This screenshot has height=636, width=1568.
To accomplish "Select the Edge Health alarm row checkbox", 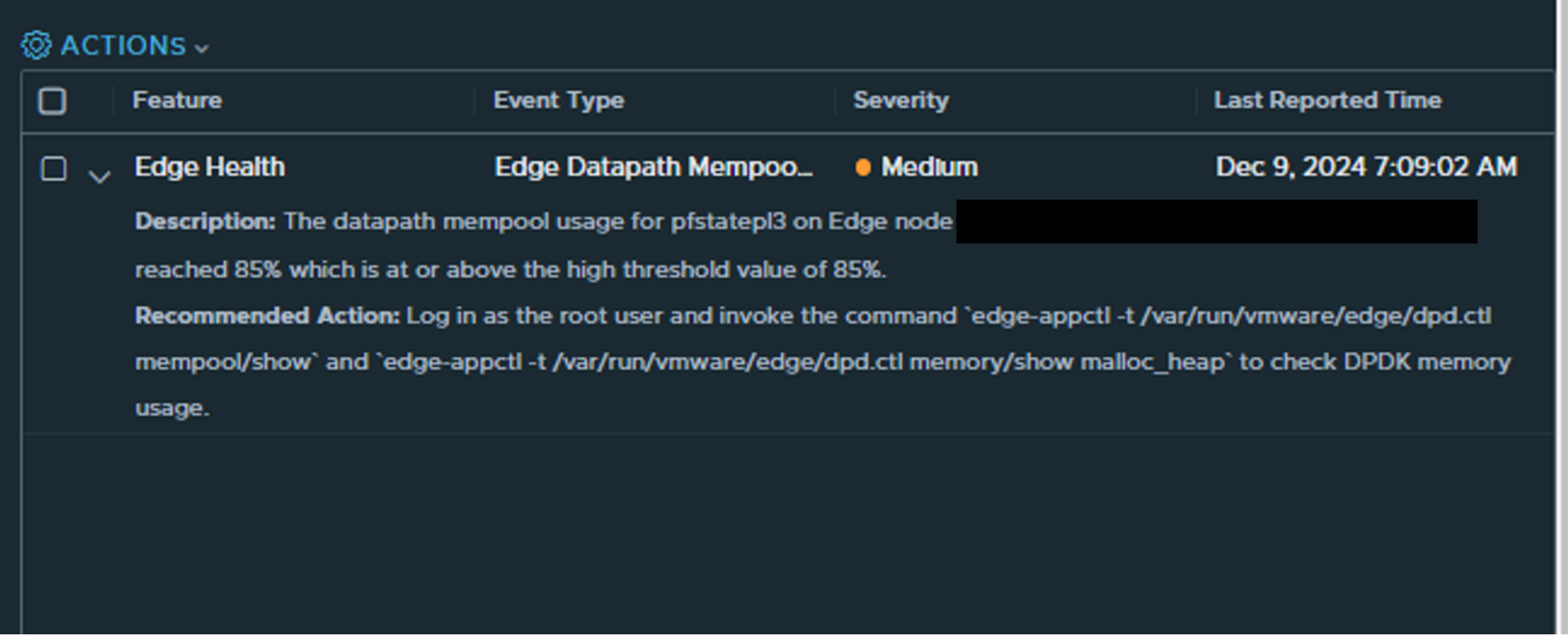I will pos(54,168).
